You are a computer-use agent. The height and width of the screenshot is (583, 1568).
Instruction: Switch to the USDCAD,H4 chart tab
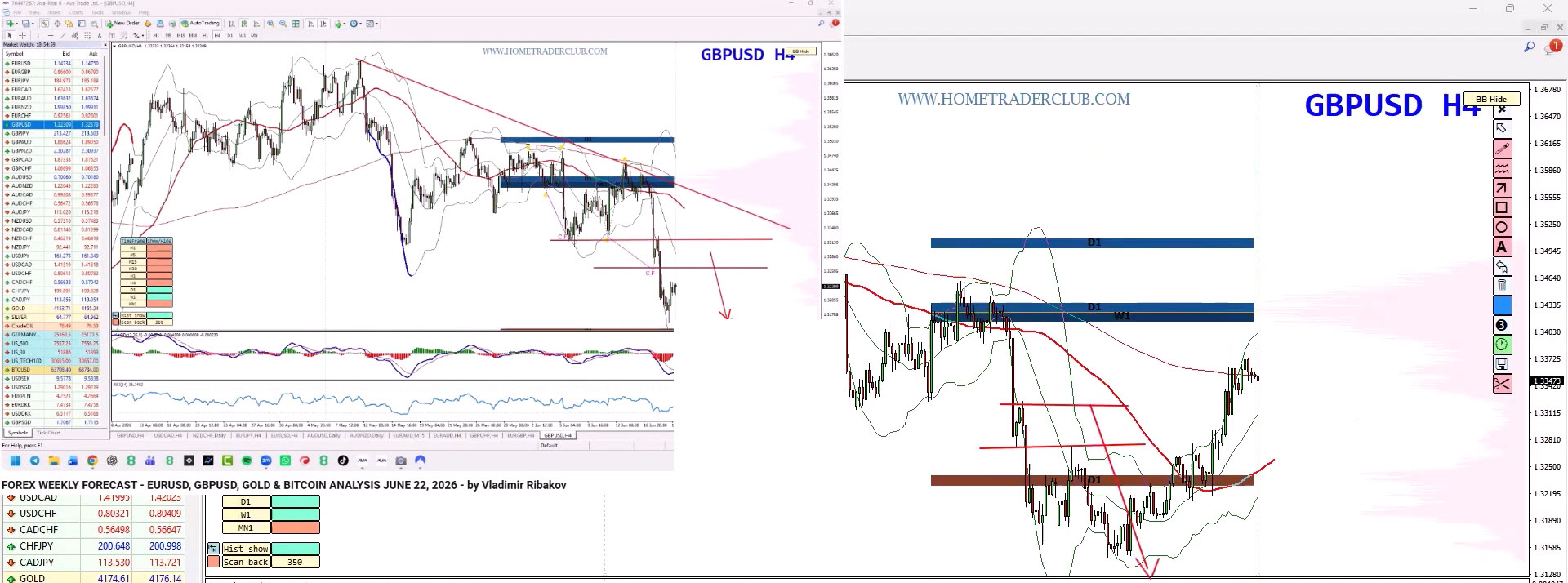[168, 435]
